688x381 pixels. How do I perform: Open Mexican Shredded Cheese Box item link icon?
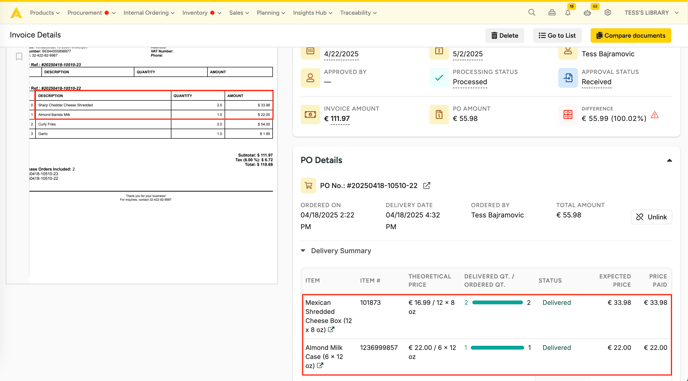point(331,330)
